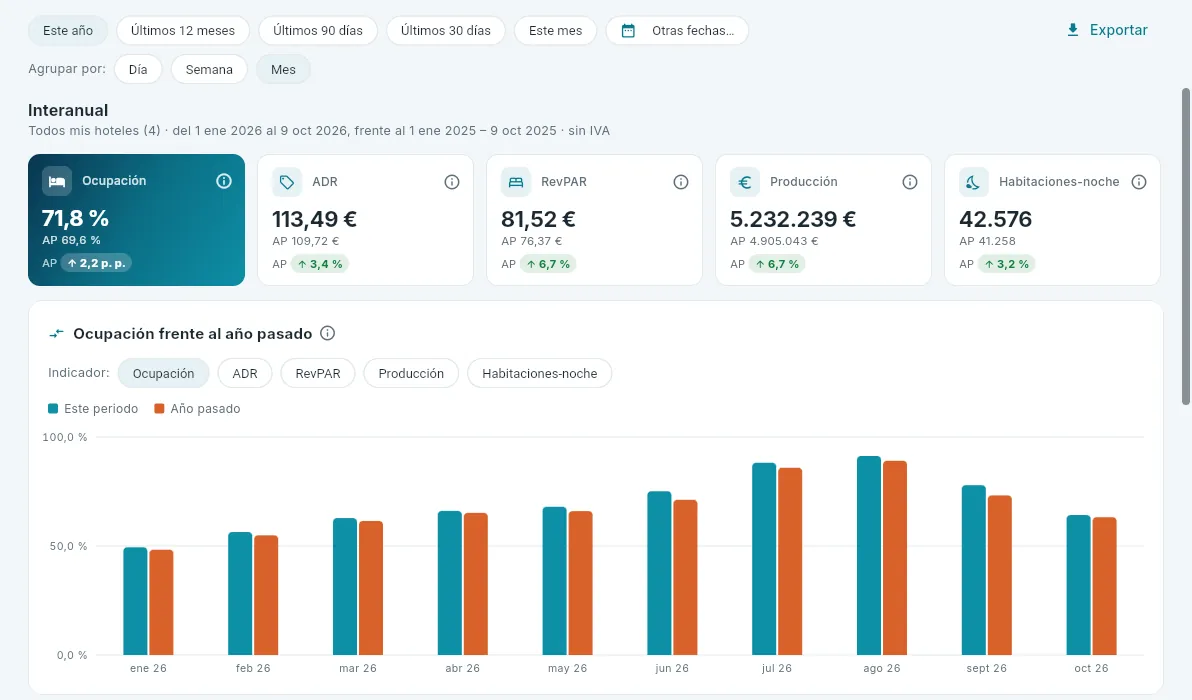
Task: Select the Ocupación 71,8 % metric card
Action: (x=136, y=220)
